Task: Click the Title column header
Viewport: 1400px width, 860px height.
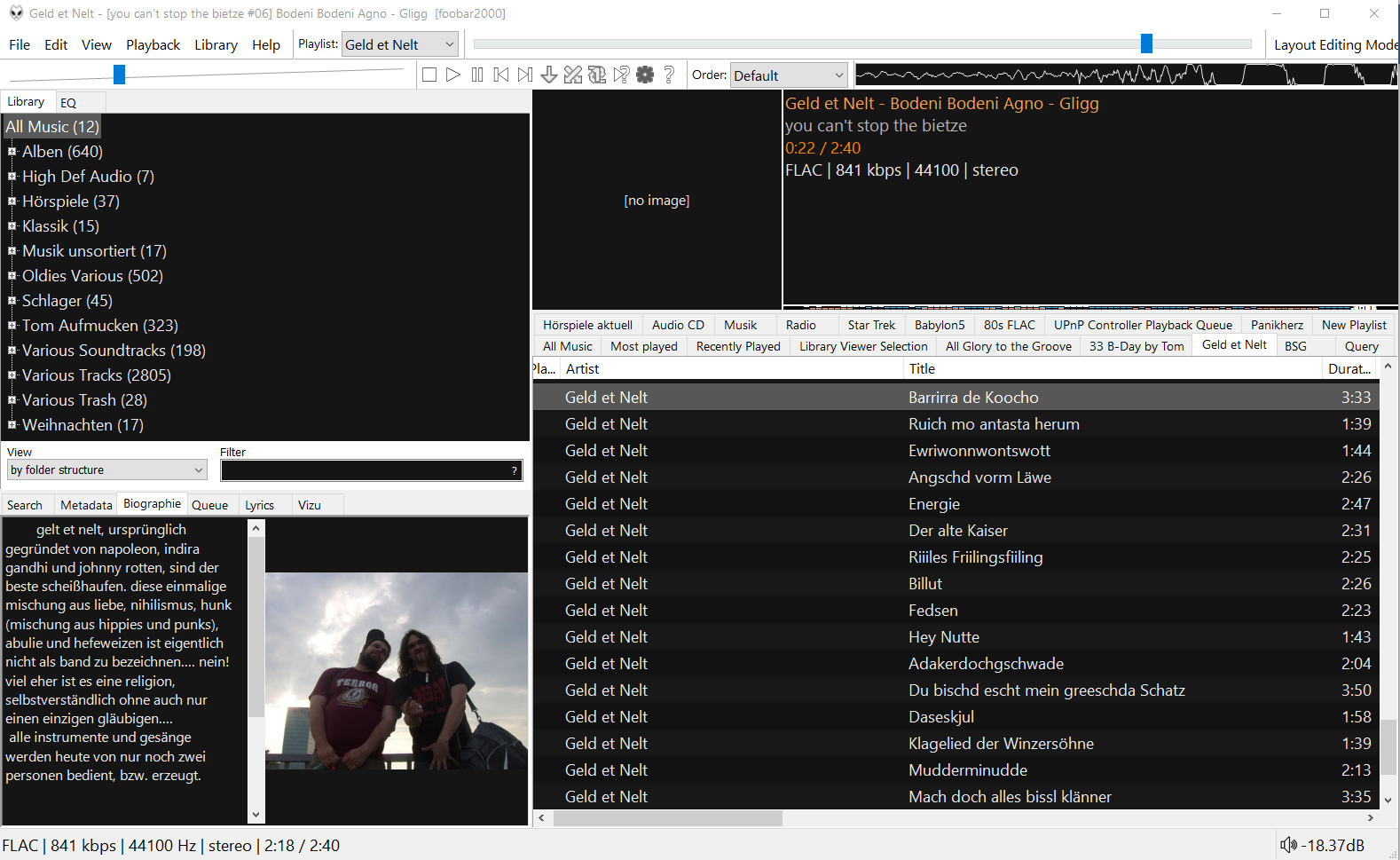Action: [1112, 368]
